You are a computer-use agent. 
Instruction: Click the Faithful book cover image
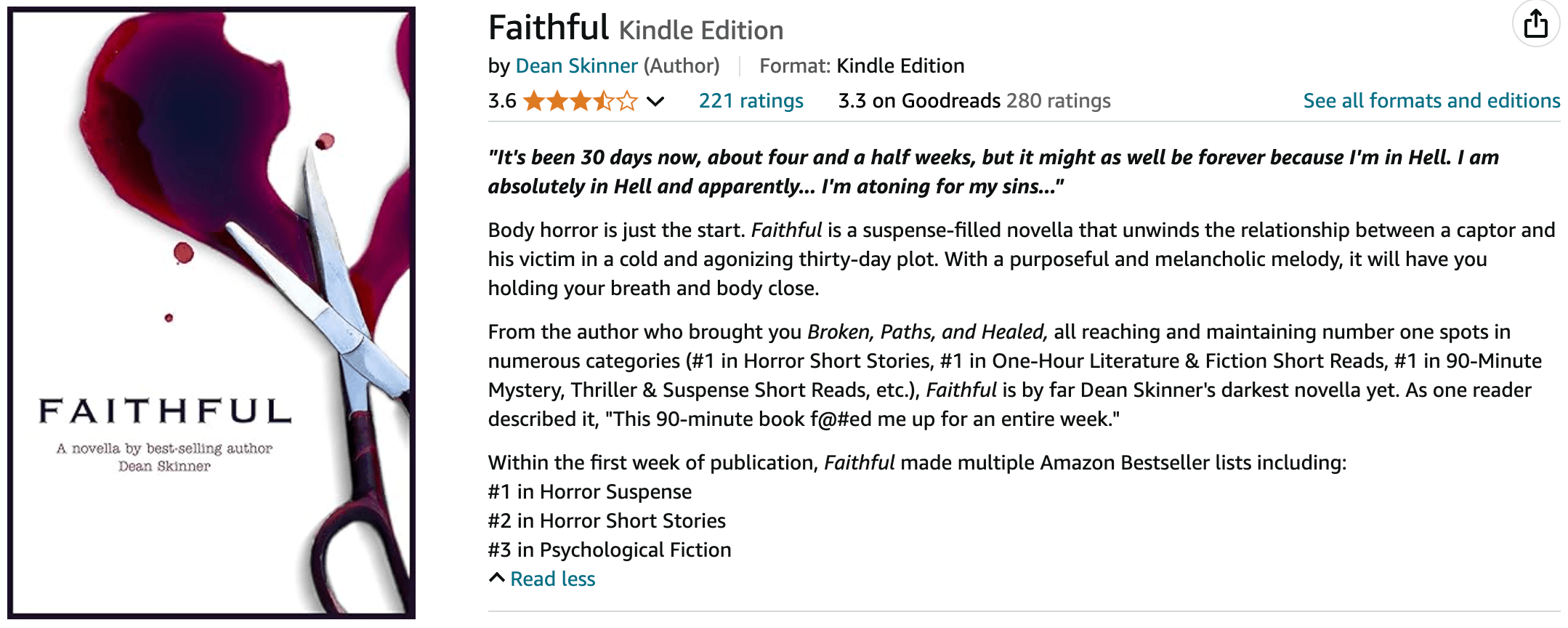[211, 313]
